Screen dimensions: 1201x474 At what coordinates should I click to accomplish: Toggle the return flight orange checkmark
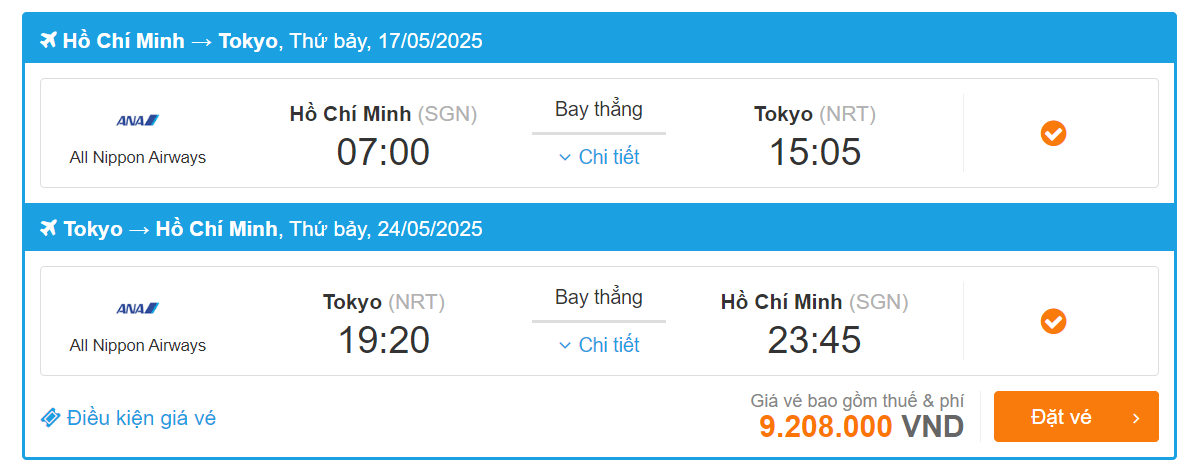(1053, 321)
